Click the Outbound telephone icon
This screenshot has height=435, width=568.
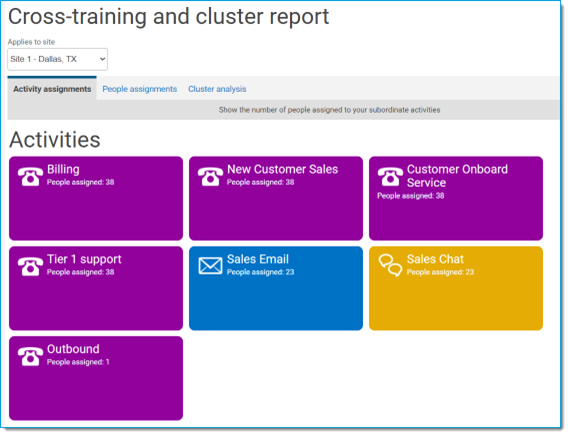pos(30,356)
